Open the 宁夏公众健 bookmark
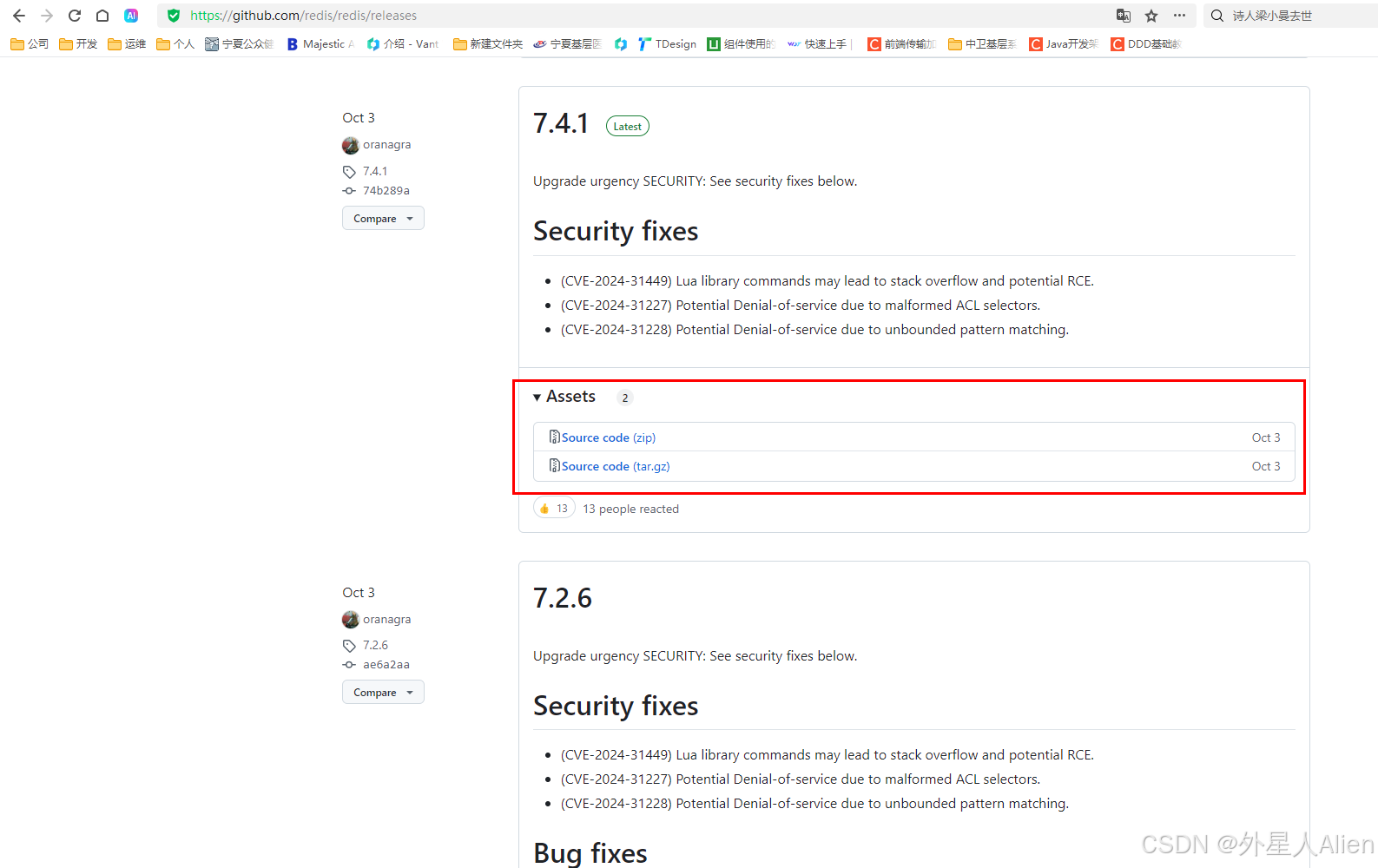Viewport: 1378px width, 868px height. pos(239,43)
